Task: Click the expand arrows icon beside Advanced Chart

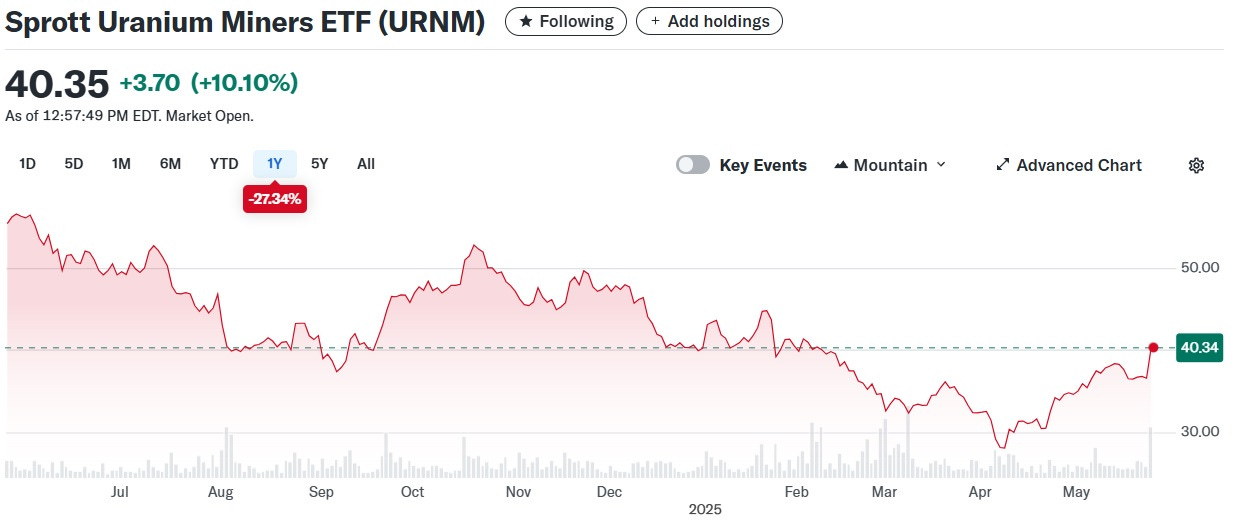Action: [1003, 166]
